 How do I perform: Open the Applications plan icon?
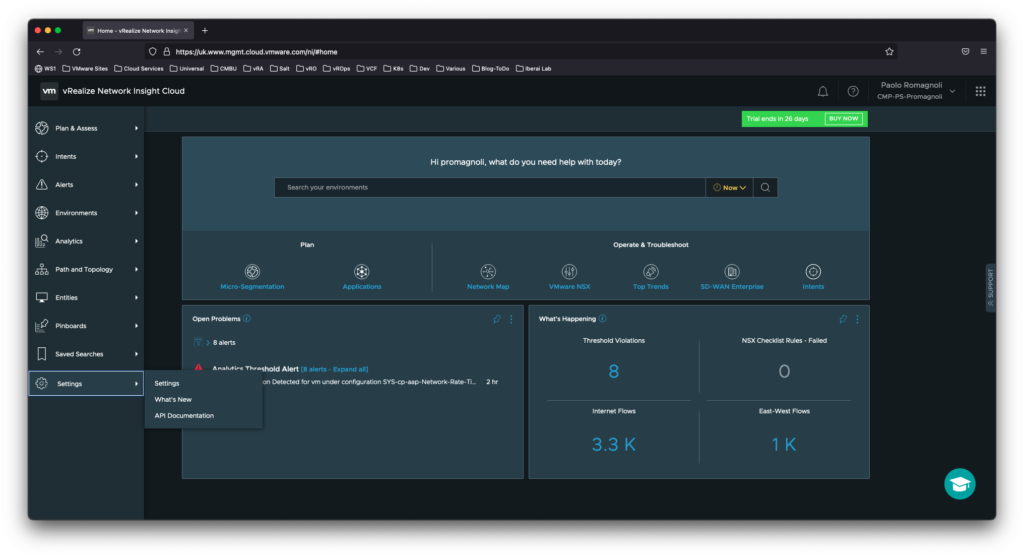click(x=362, y=271)
